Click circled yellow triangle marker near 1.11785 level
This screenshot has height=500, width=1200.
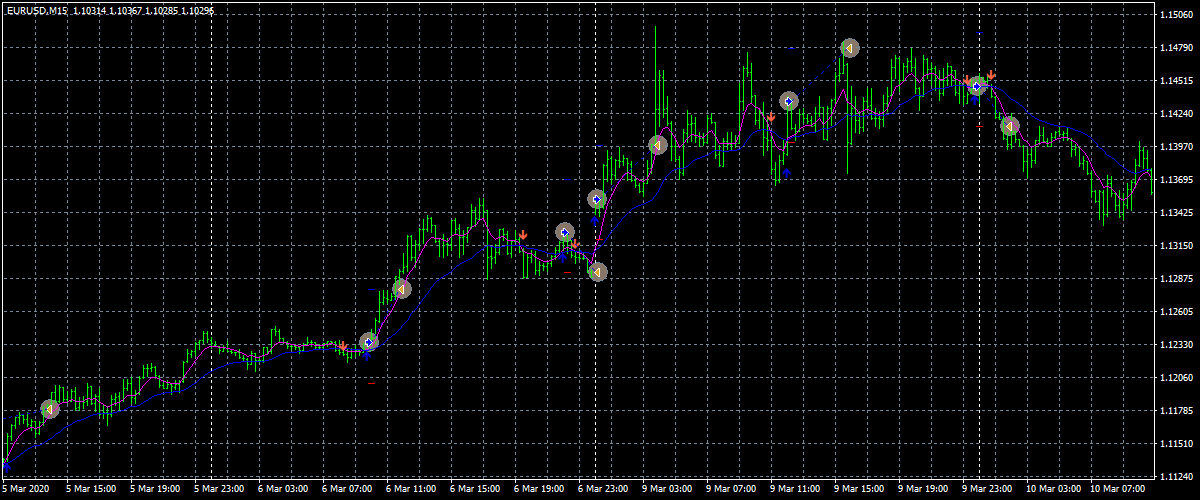coord(50,409)
